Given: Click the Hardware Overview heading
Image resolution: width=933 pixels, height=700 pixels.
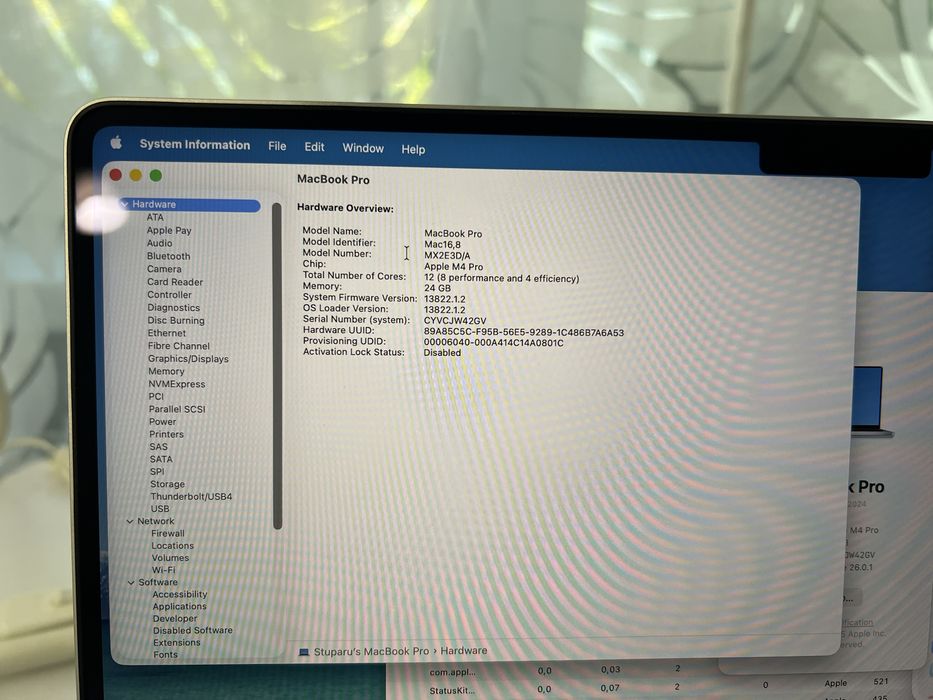Looking at the screenshot, I should pyautogui.click(x=345, y=209).
